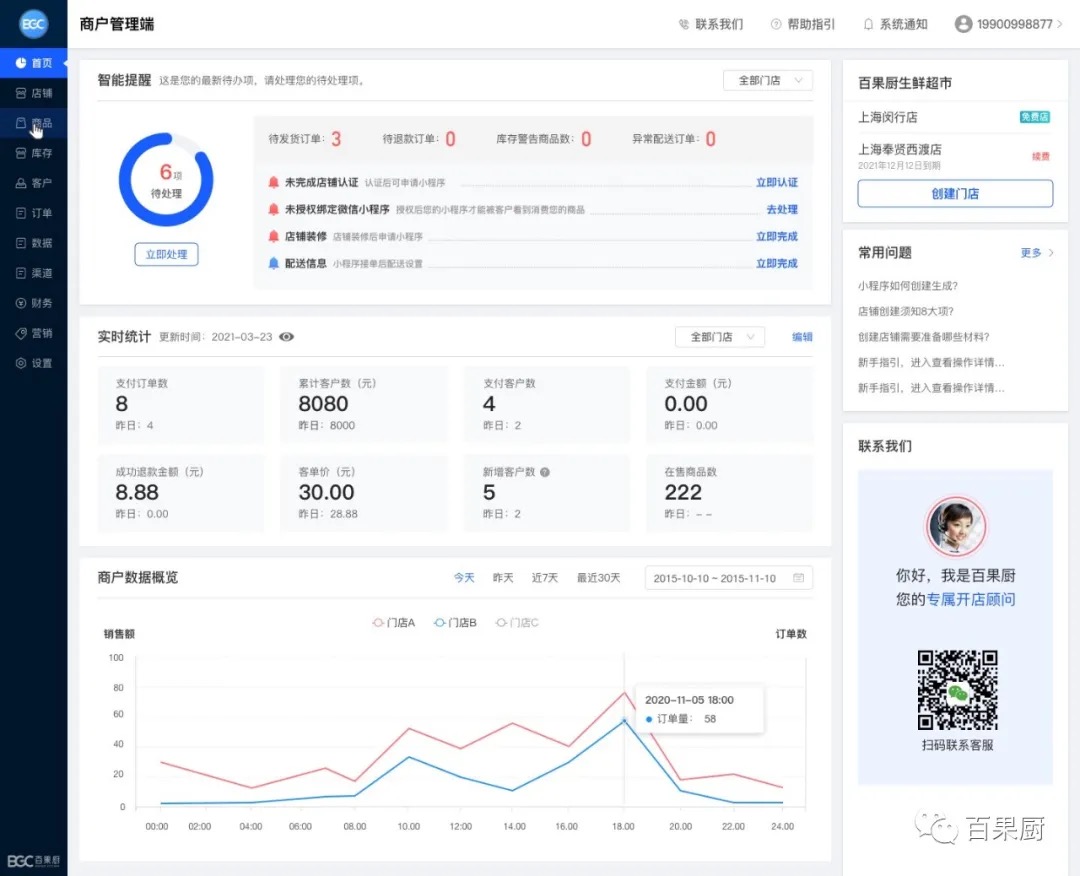The image size is (1080, 876).
Task: Click the 数据 data sidebar icon
Action: [x=21, y=243]
